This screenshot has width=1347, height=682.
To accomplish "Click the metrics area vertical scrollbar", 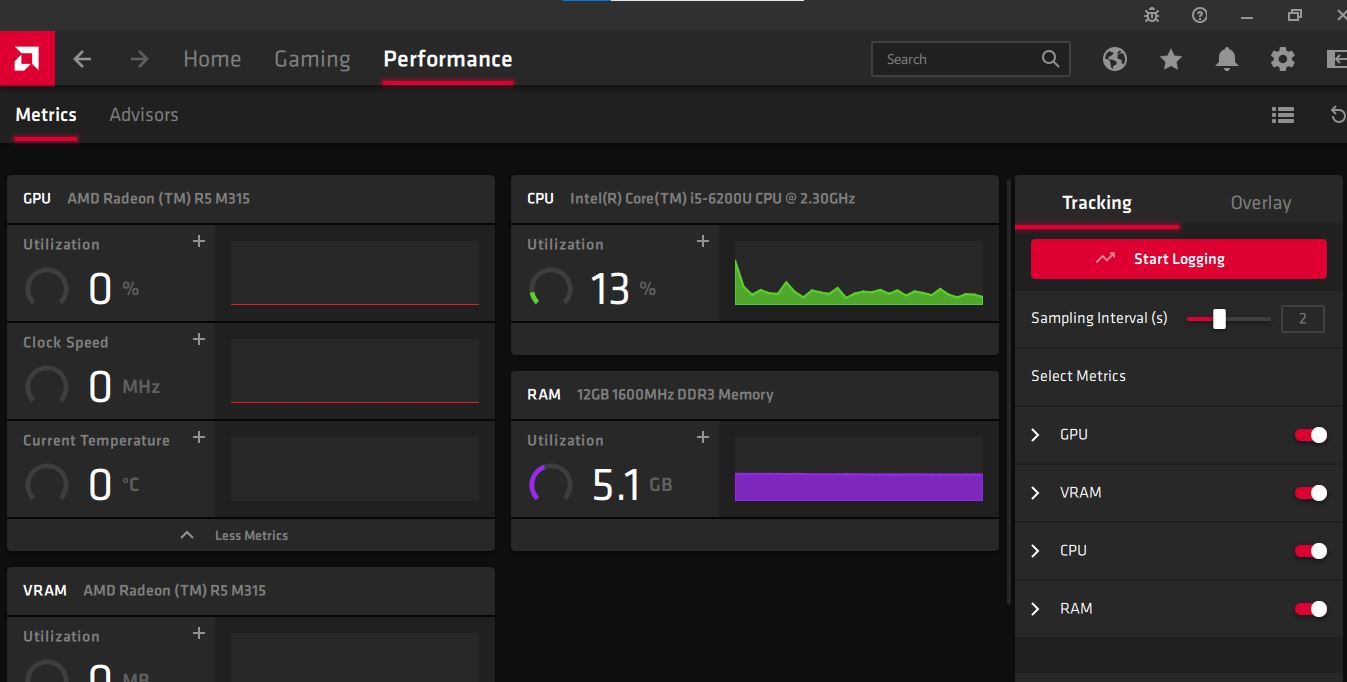I will (x=1008, y=390).
